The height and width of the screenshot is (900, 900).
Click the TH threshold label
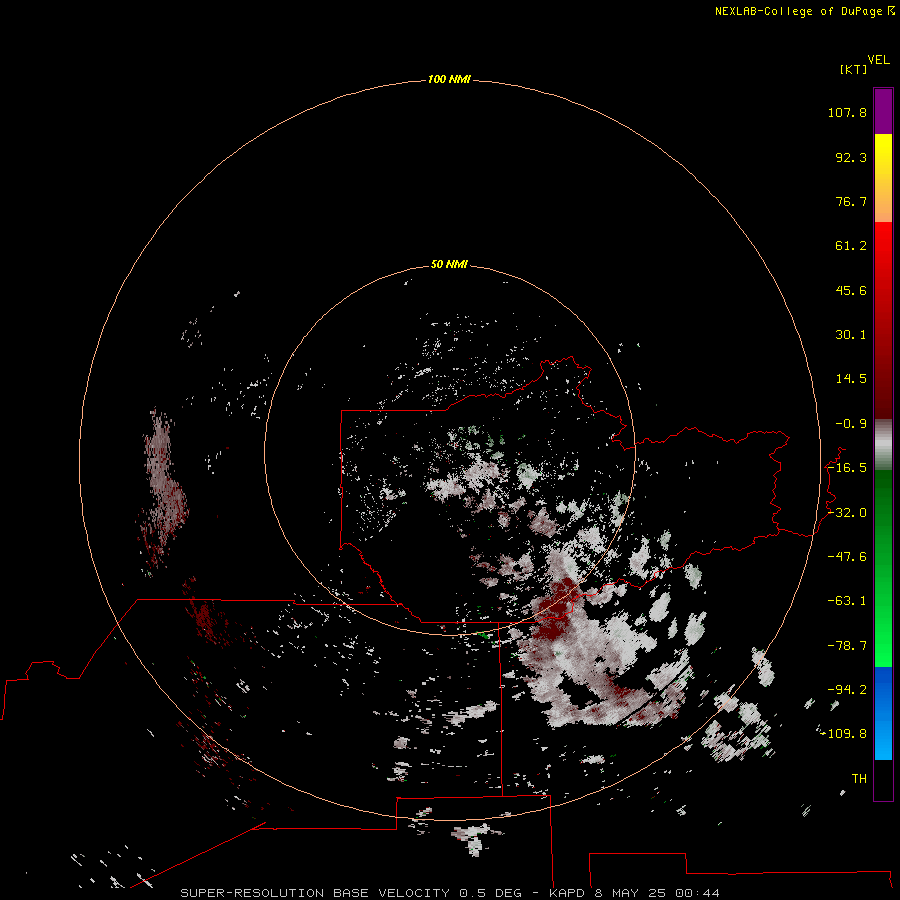pyautogui.click(x=859, y=779)
